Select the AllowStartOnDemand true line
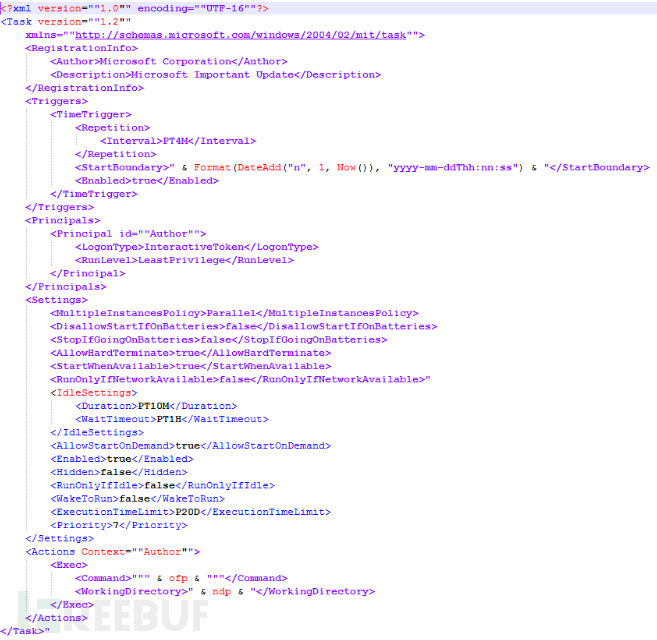 [191, 446]
